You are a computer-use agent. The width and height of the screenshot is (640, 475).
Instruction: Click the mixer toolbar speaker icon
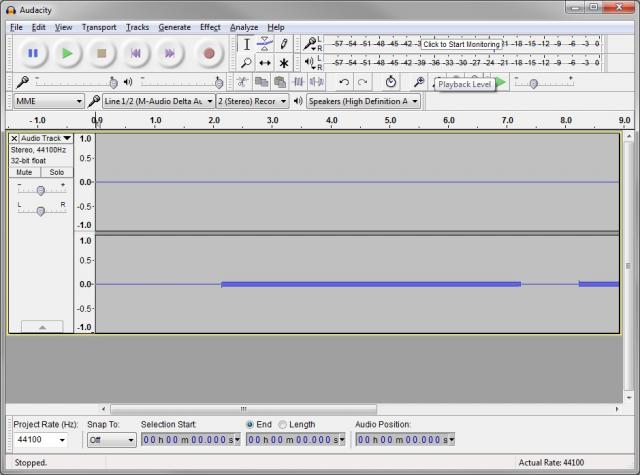click(x=128, y=82)
